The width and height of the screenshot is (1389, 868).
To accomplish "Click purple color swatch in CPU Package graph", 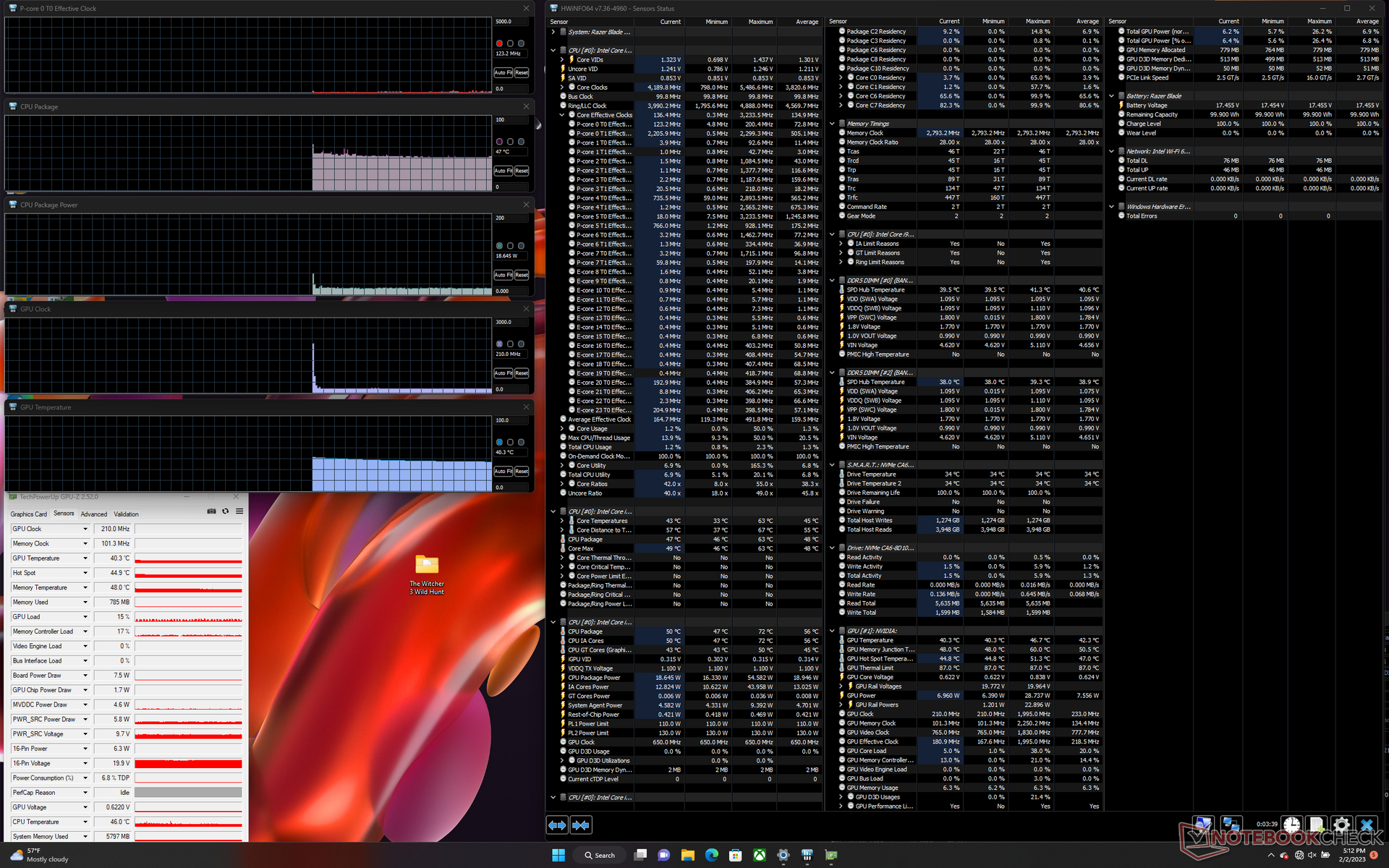I will point(499,142).
